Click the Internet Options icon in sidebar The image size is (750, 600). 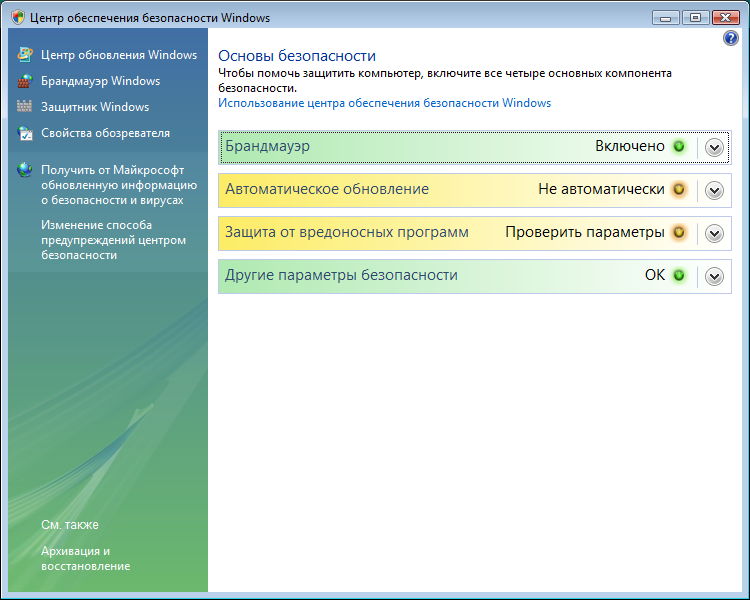[25, 133]
